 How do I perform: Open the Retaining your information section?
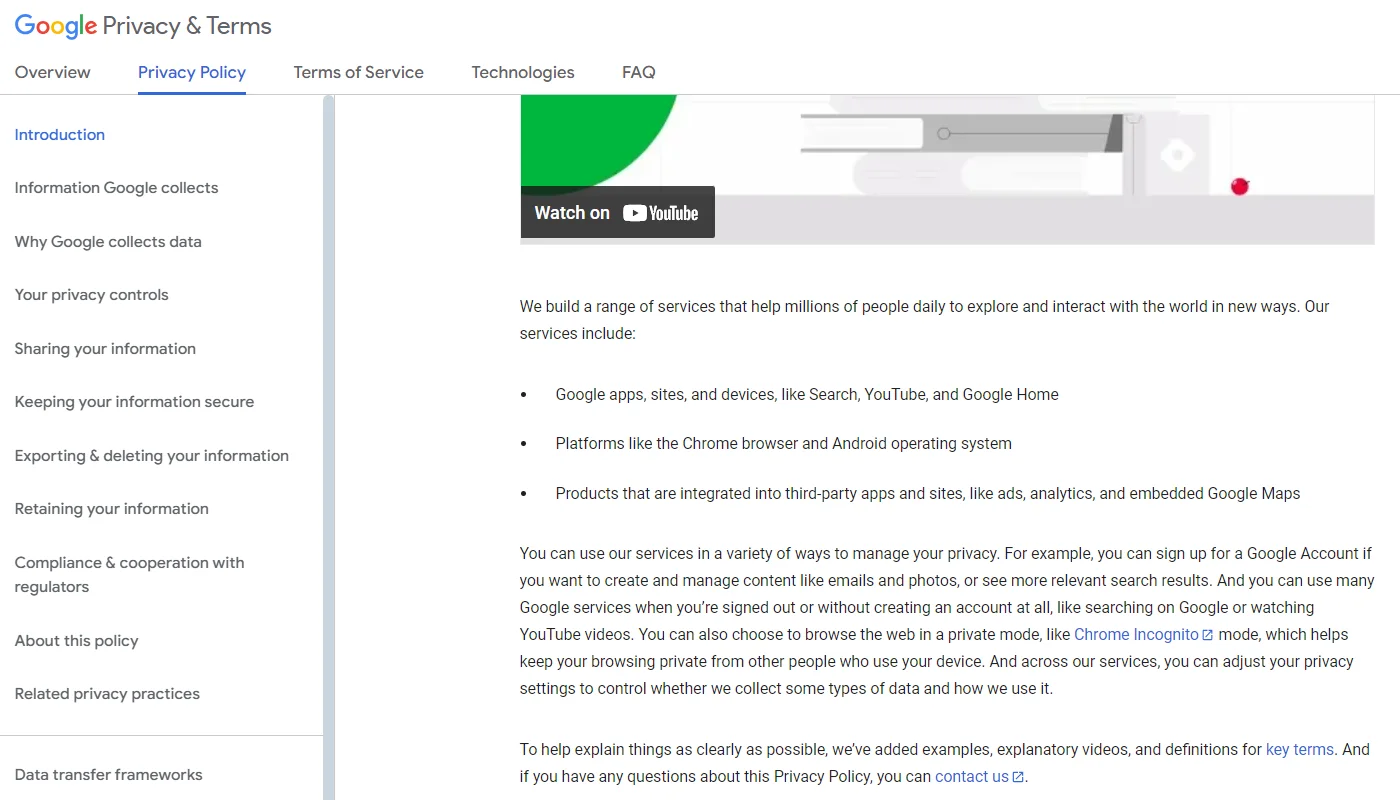click(x=110, y=508)
